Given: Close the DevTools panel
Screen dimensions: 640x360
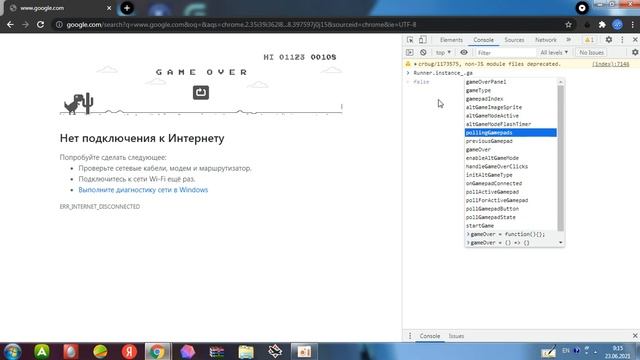Looking at the screenshot, I should click(x=635, y=40).
